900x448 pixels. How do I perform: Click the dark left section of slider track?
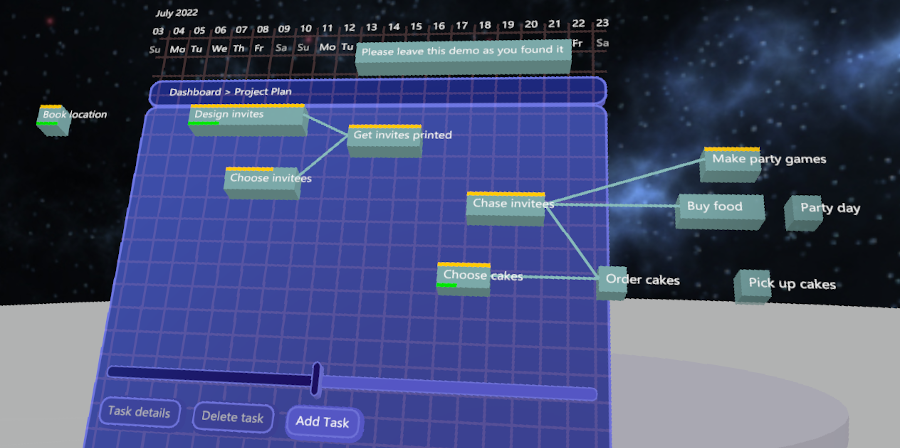(209, 375)
